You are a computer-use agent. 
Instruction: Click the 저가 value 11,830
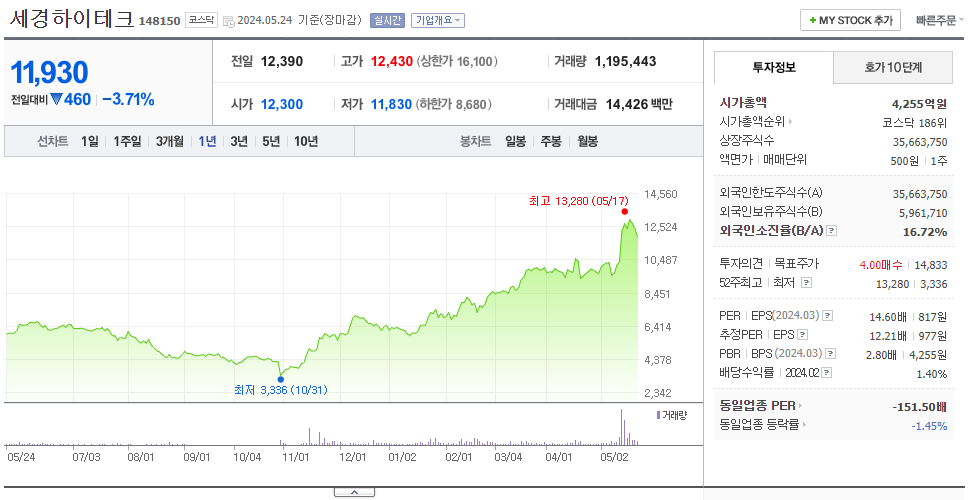coord(391,104)
